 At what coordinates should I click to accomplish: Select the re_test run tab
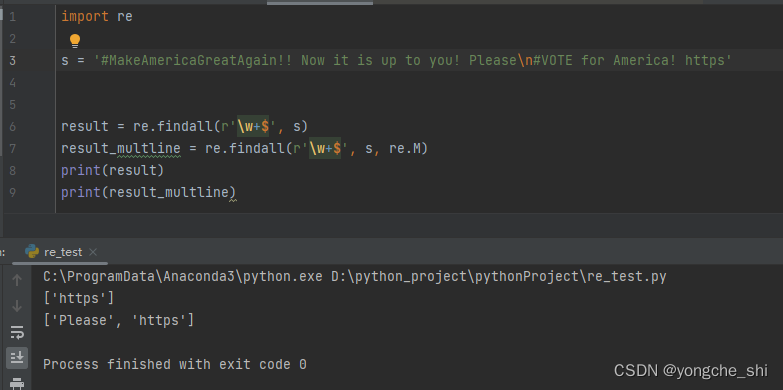point(61,252)
